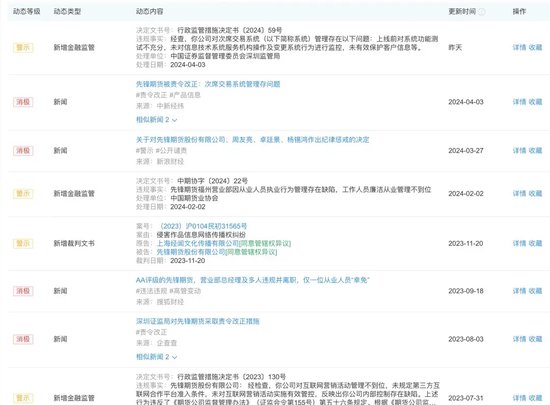The image size is (550, 405).
Task: Open plaintiff 上海经闻文化传播有限公司 link
Action: 197,243
